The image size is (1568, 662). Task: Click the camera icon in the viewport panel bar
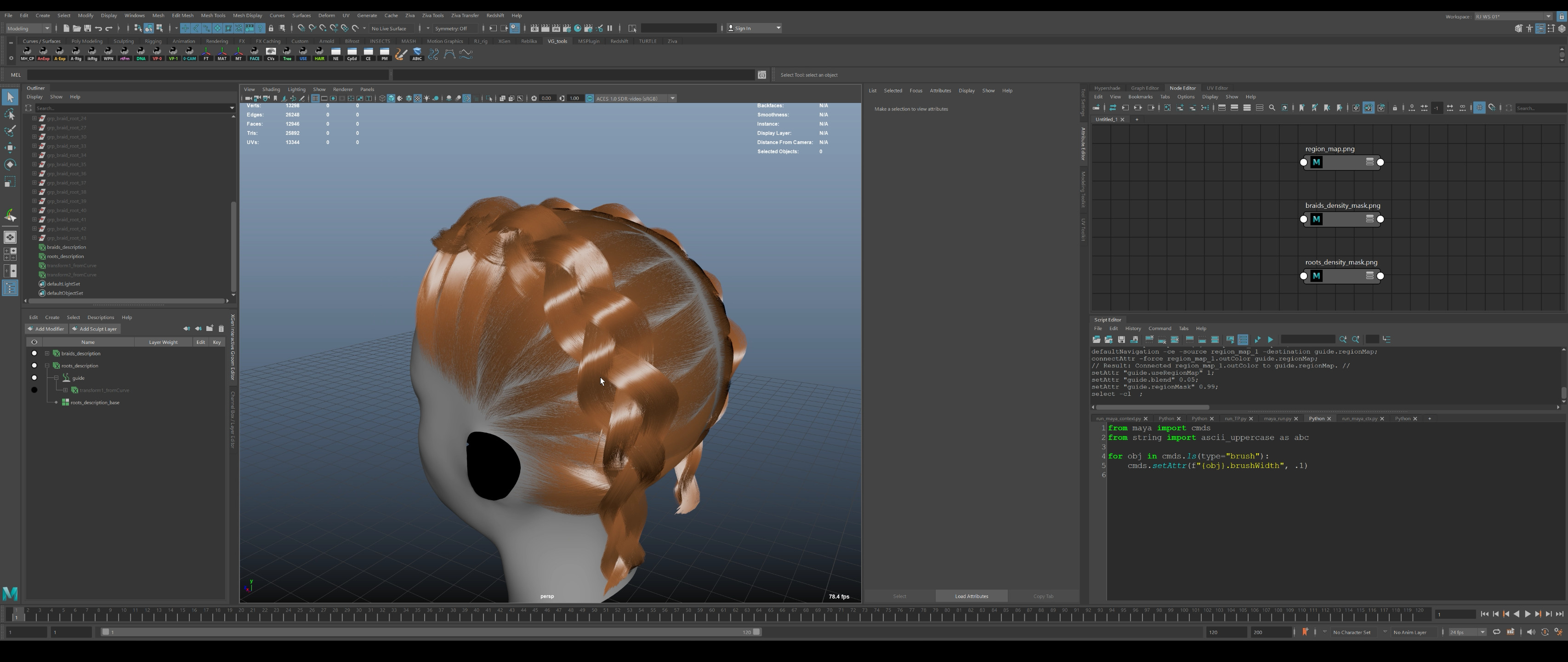coord(247,98)
